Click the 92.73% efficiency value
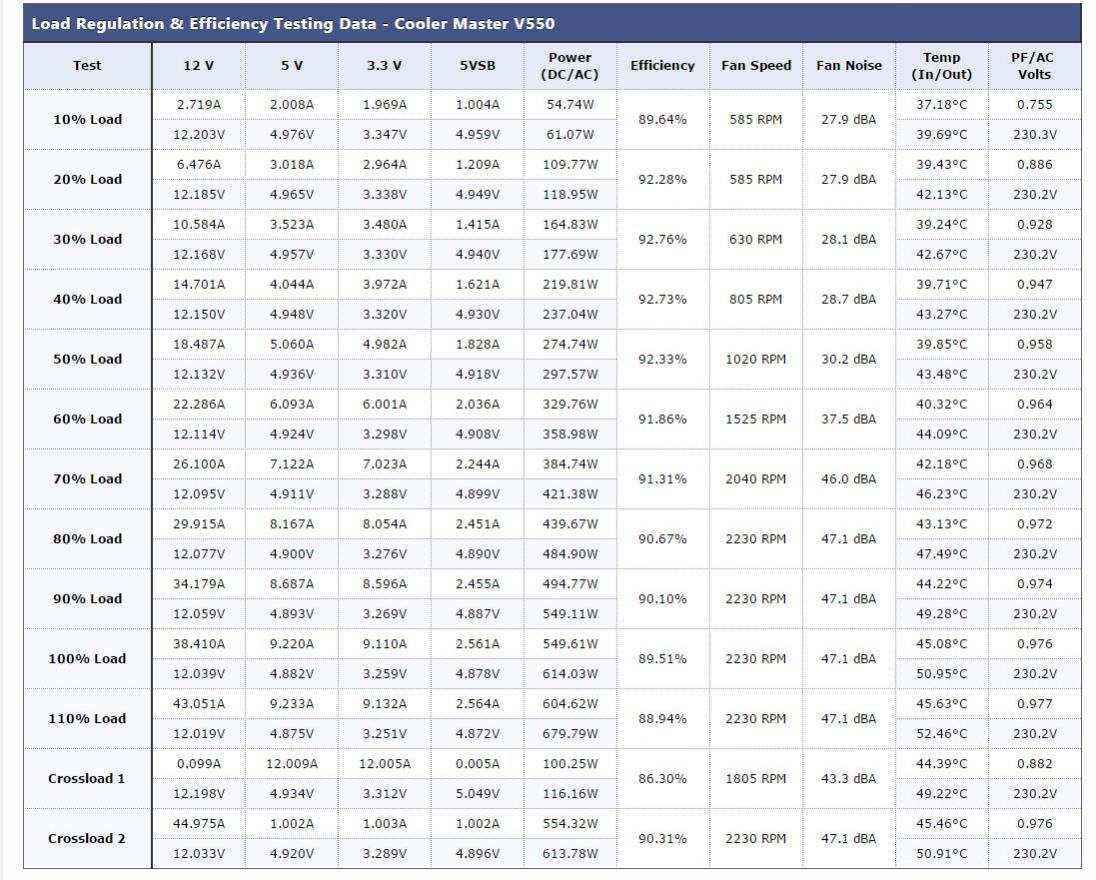This screenshot has height=880, width=1096. click(x=663, y=299)
